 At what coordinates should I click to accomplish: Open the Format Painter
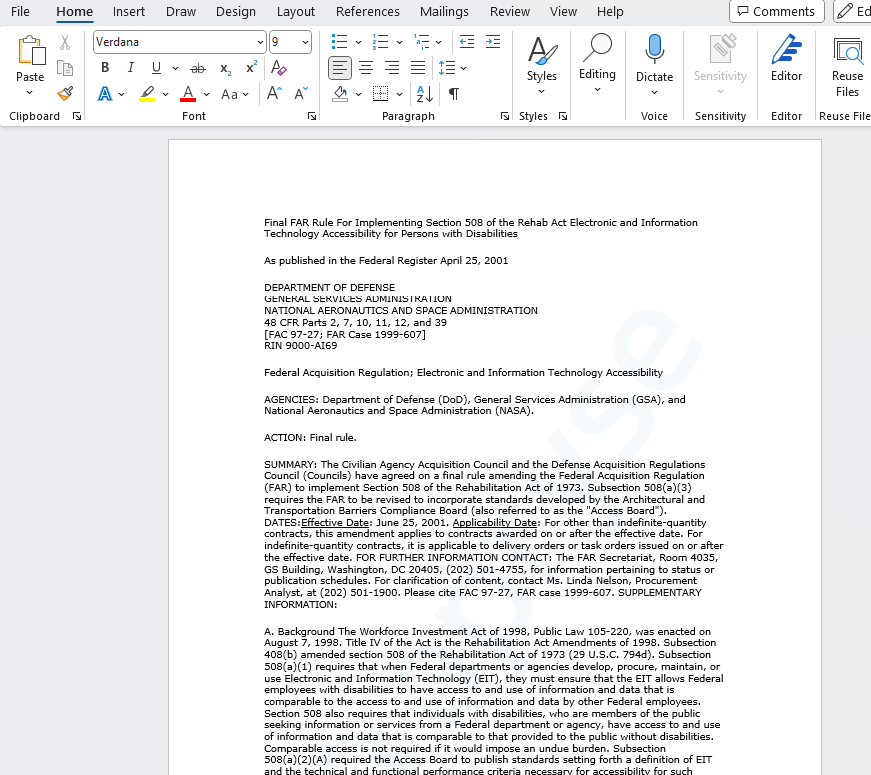(63, 93)
